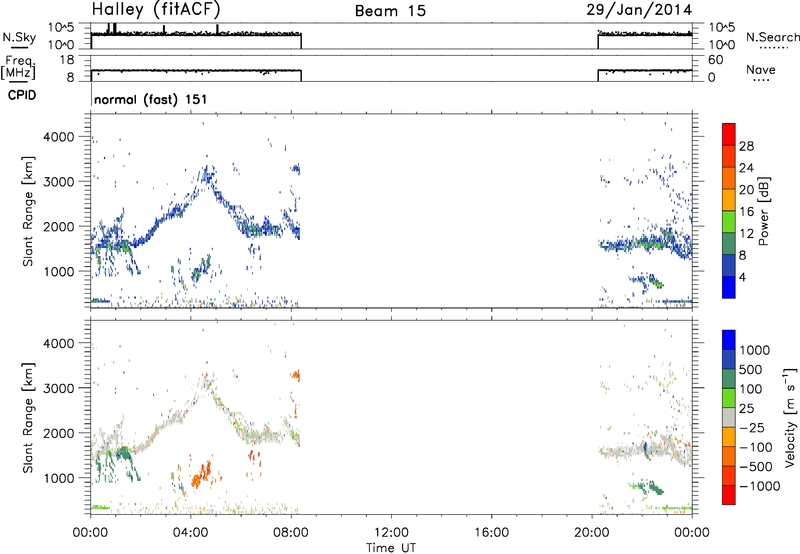
Task: Click the Slant Range label of the velocity panel
Action: coord(28,417)
